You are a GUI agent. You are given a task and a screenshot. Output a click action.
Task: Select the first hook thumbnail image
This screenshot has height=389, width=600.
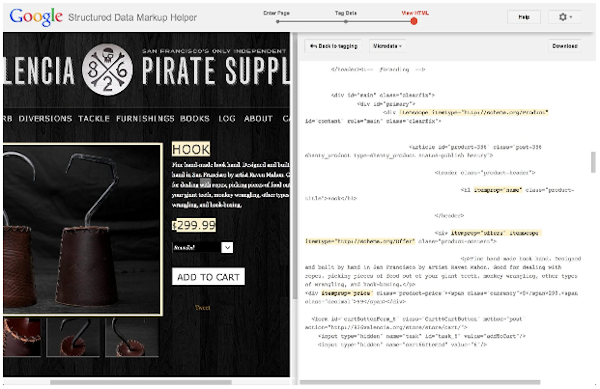22,337
